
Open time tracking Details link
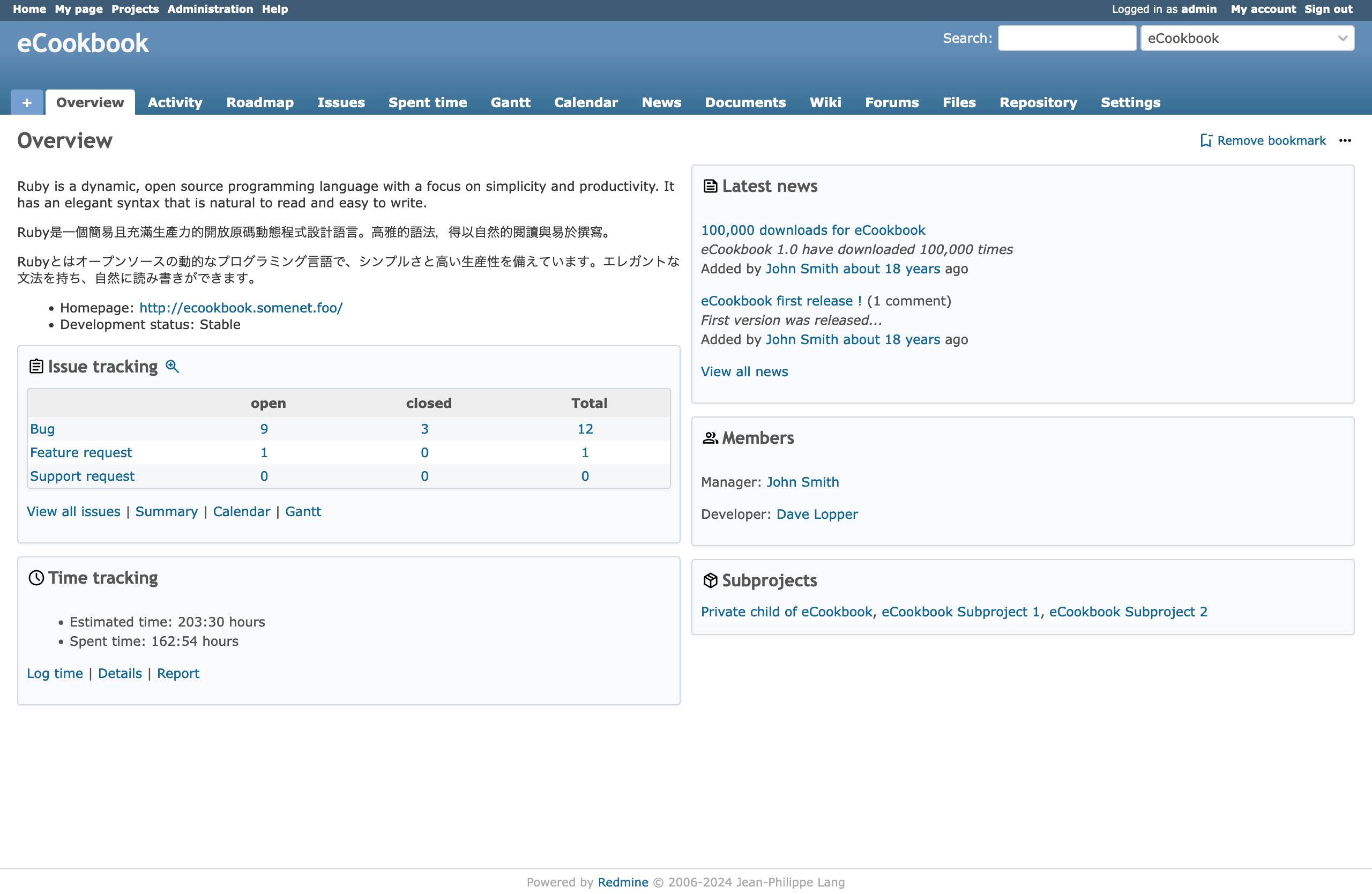coord(120,674)
